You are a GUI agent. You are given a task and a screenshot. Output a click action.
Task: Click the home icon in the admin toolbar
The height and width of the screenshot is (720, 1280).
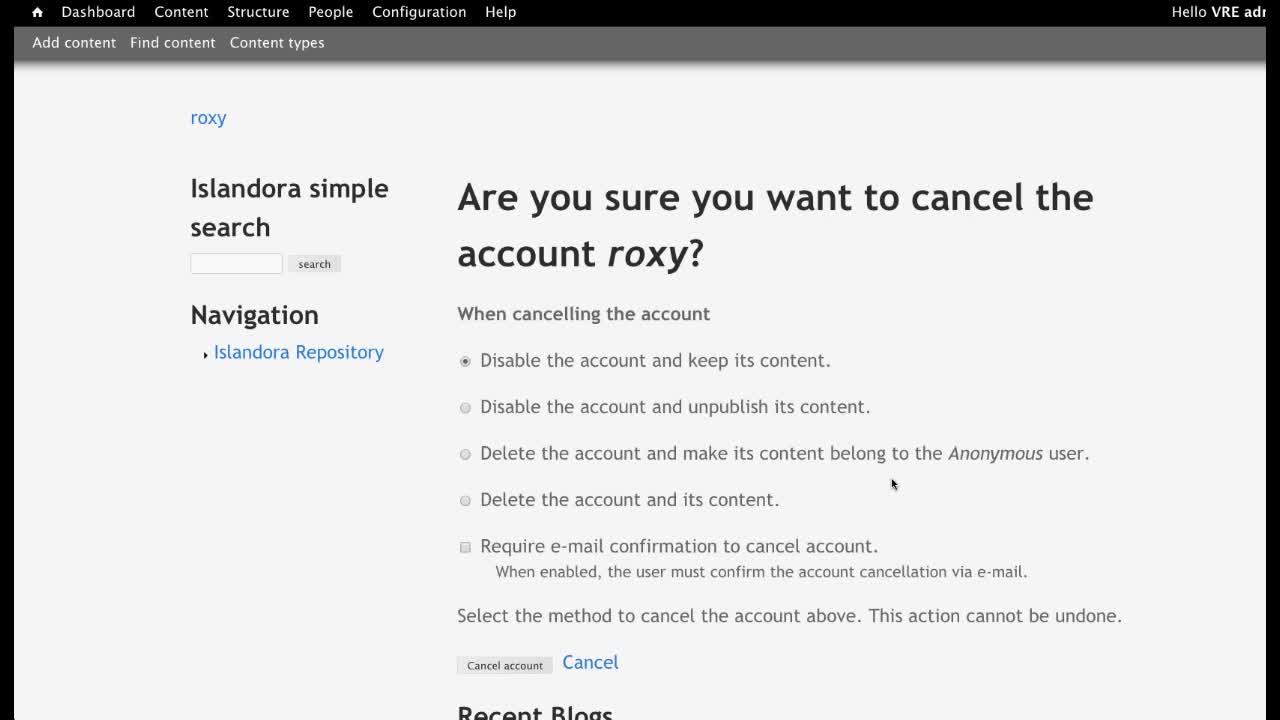tap(37, 12)
